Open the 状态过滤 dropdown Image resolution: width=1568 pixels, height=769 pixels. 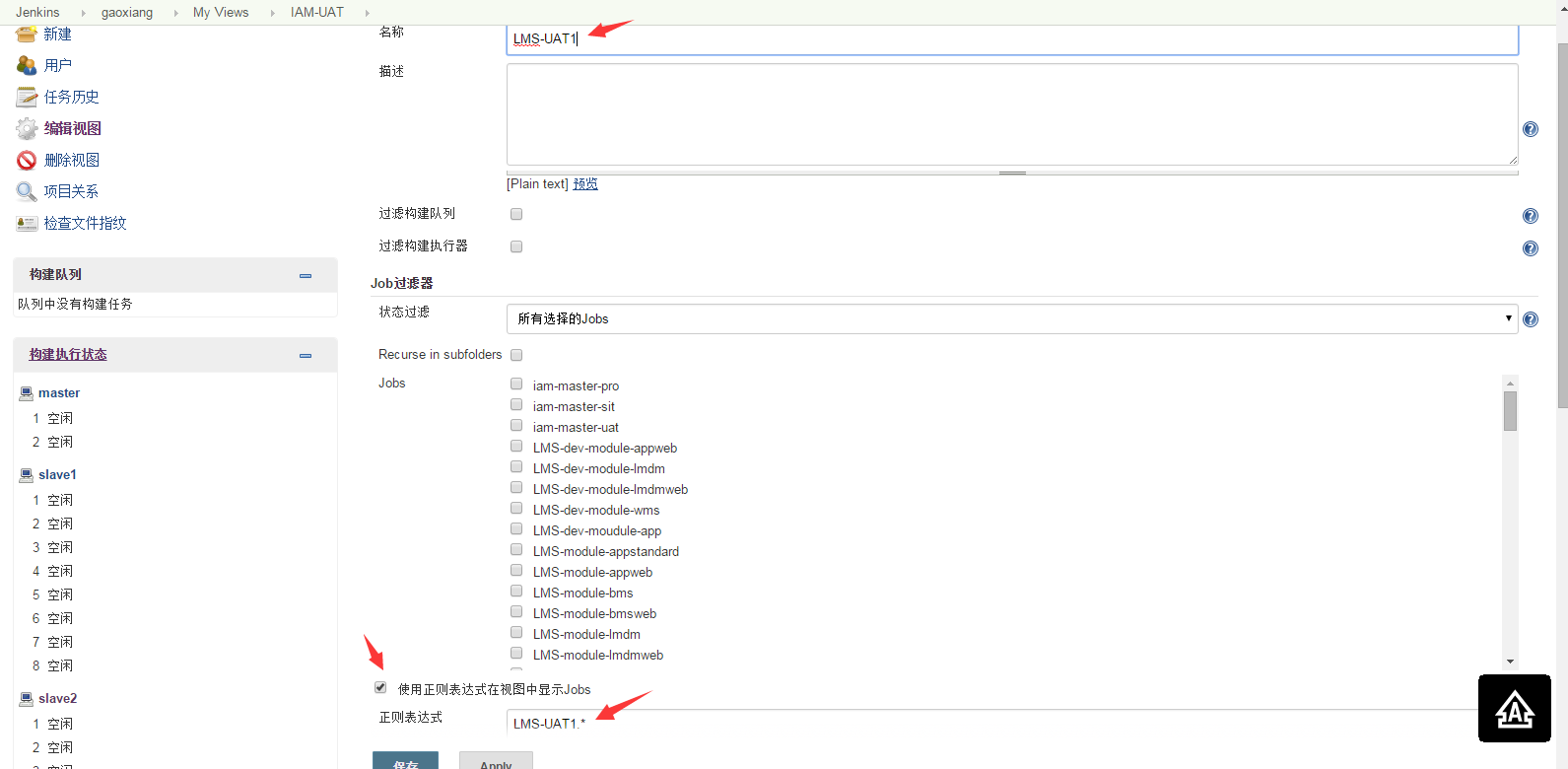coord(1012,318)
